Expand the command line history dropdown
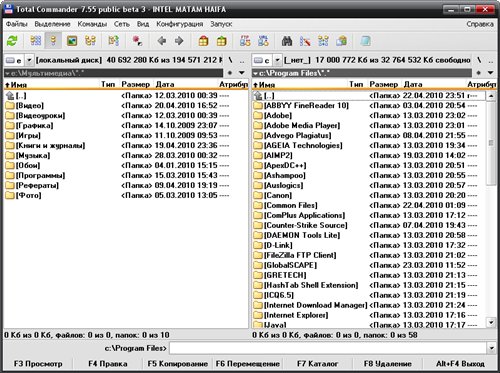 pos(491,348)
